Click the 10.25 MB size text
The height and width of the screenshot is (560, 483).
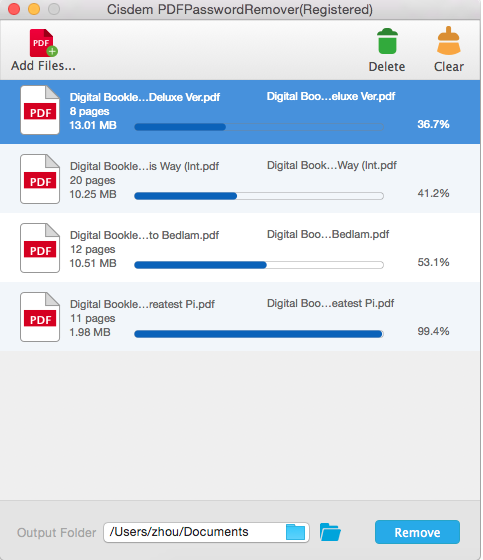93,194
